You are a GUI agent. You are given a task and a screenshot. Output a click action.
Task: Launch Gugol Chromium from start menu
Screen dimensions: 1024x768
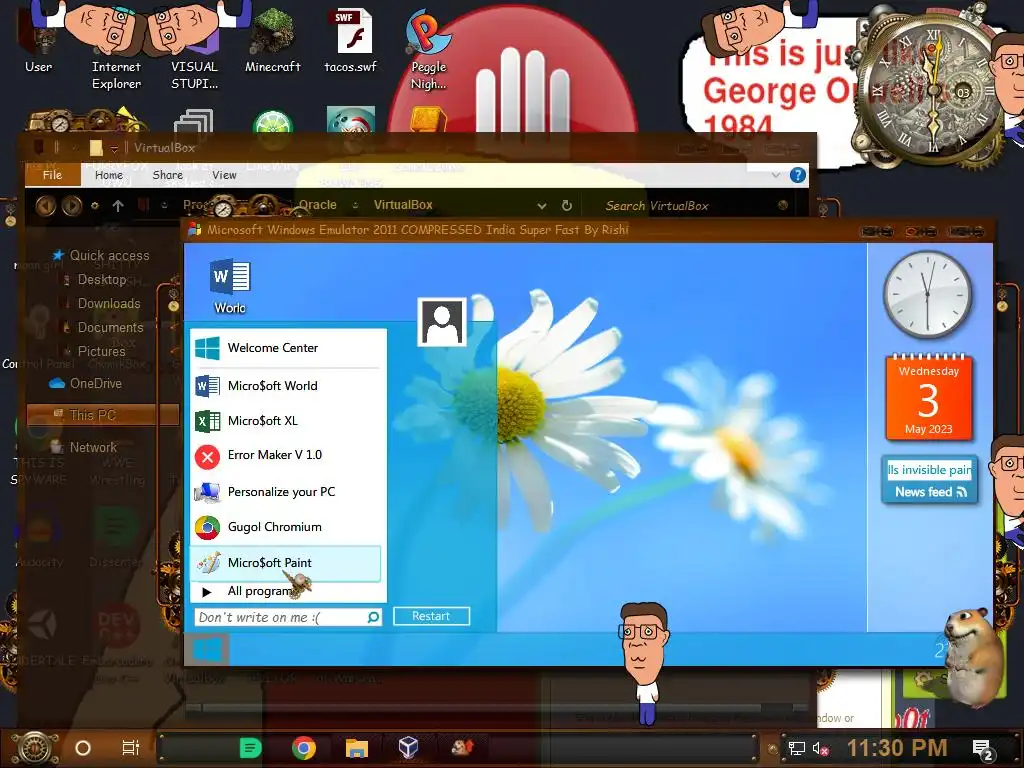click(x=286, y=527)
